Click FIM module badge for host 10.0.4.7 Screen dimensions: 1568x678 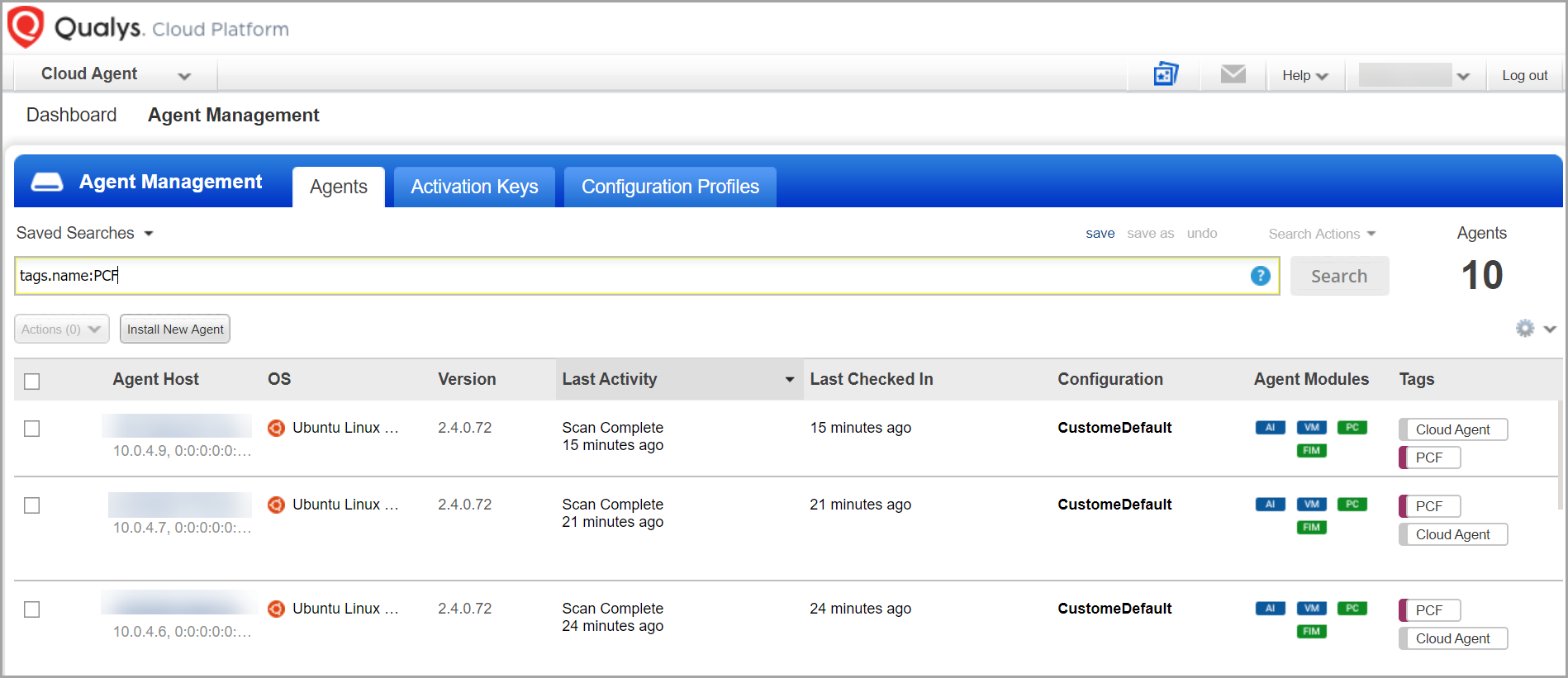click(x=1311, y=528)
